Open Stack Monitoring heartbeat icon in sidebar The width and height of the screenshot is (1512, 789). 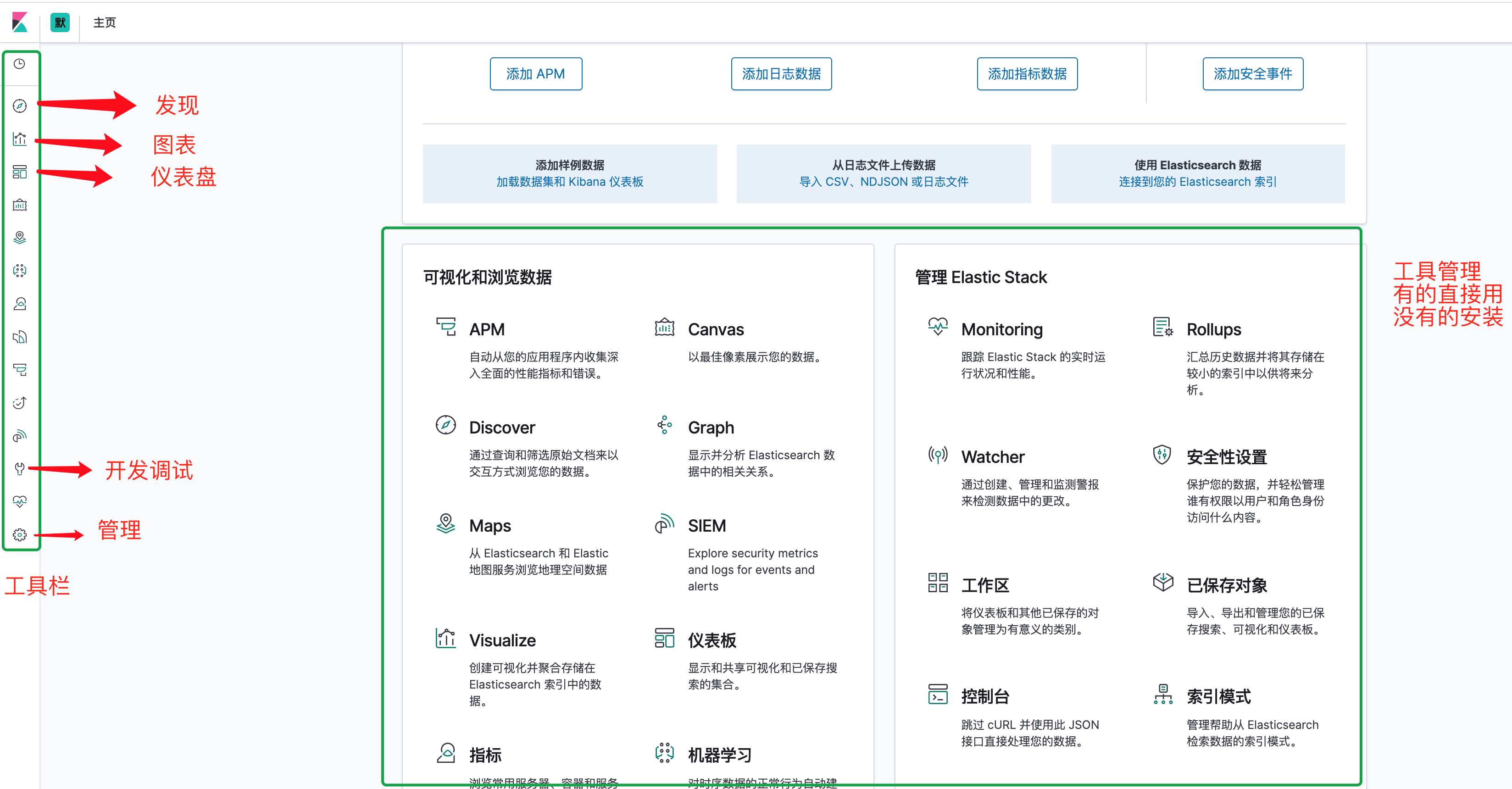(19, 501)
